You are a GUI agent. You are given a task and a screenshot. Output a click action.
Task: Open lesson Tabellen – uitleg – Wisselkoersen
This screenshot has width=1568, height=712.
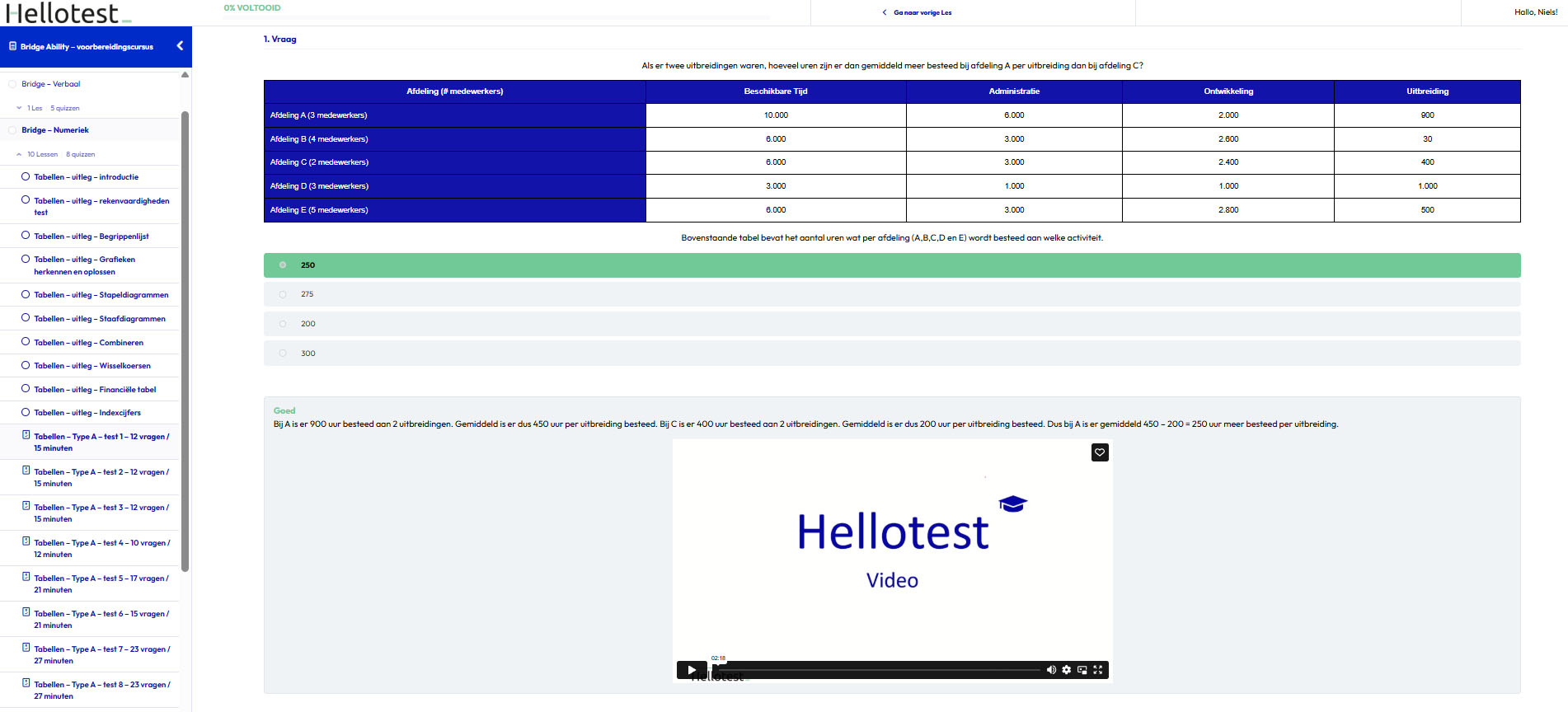pos(92,366)
